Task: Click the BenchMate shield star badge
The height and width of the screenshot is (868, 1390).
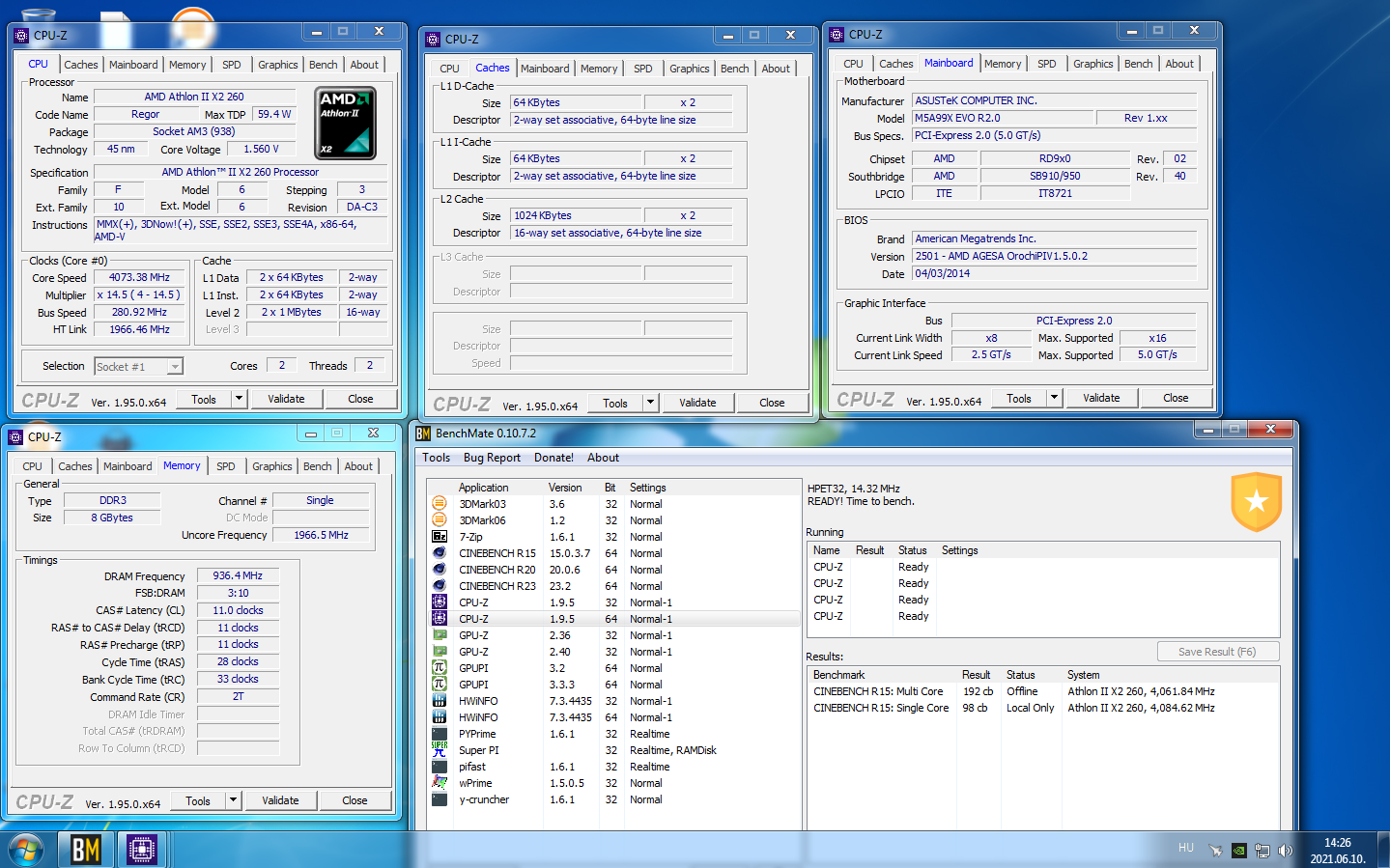Action: pos(1256,501)
